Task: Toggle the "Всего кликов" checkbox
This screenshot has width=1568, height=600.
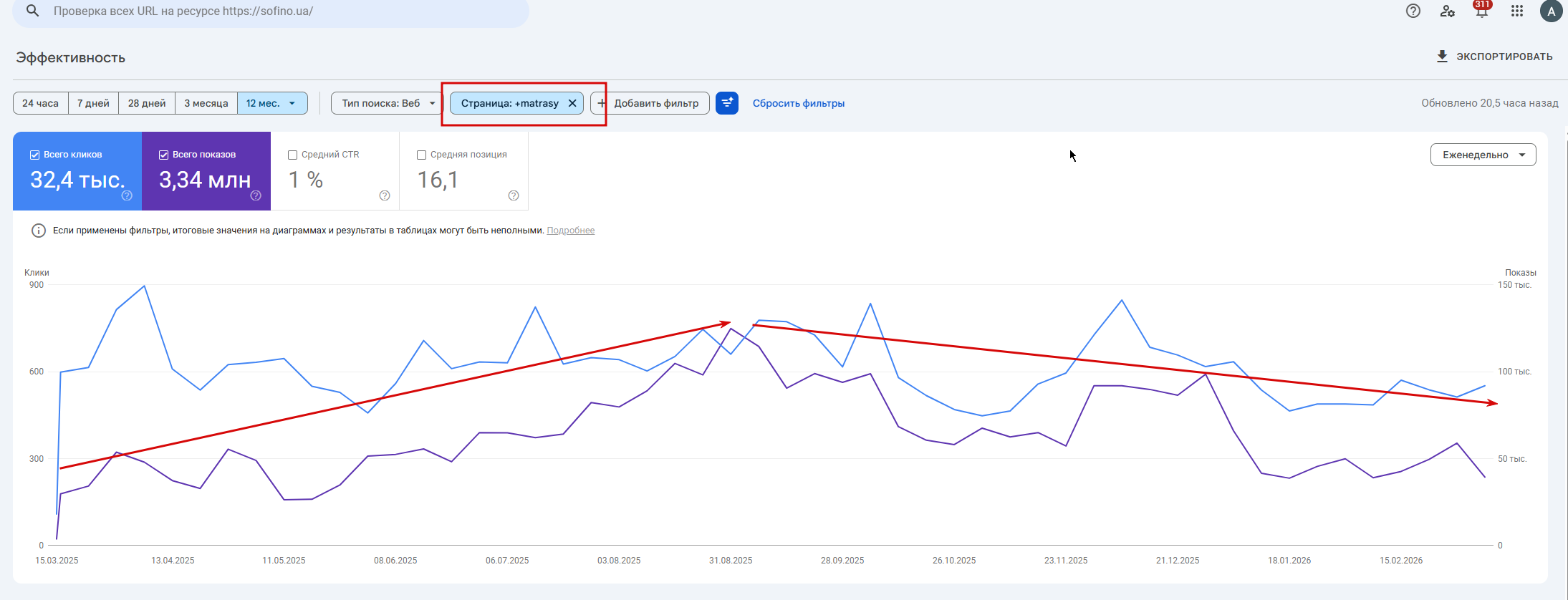Action: (x=34, y=155)
